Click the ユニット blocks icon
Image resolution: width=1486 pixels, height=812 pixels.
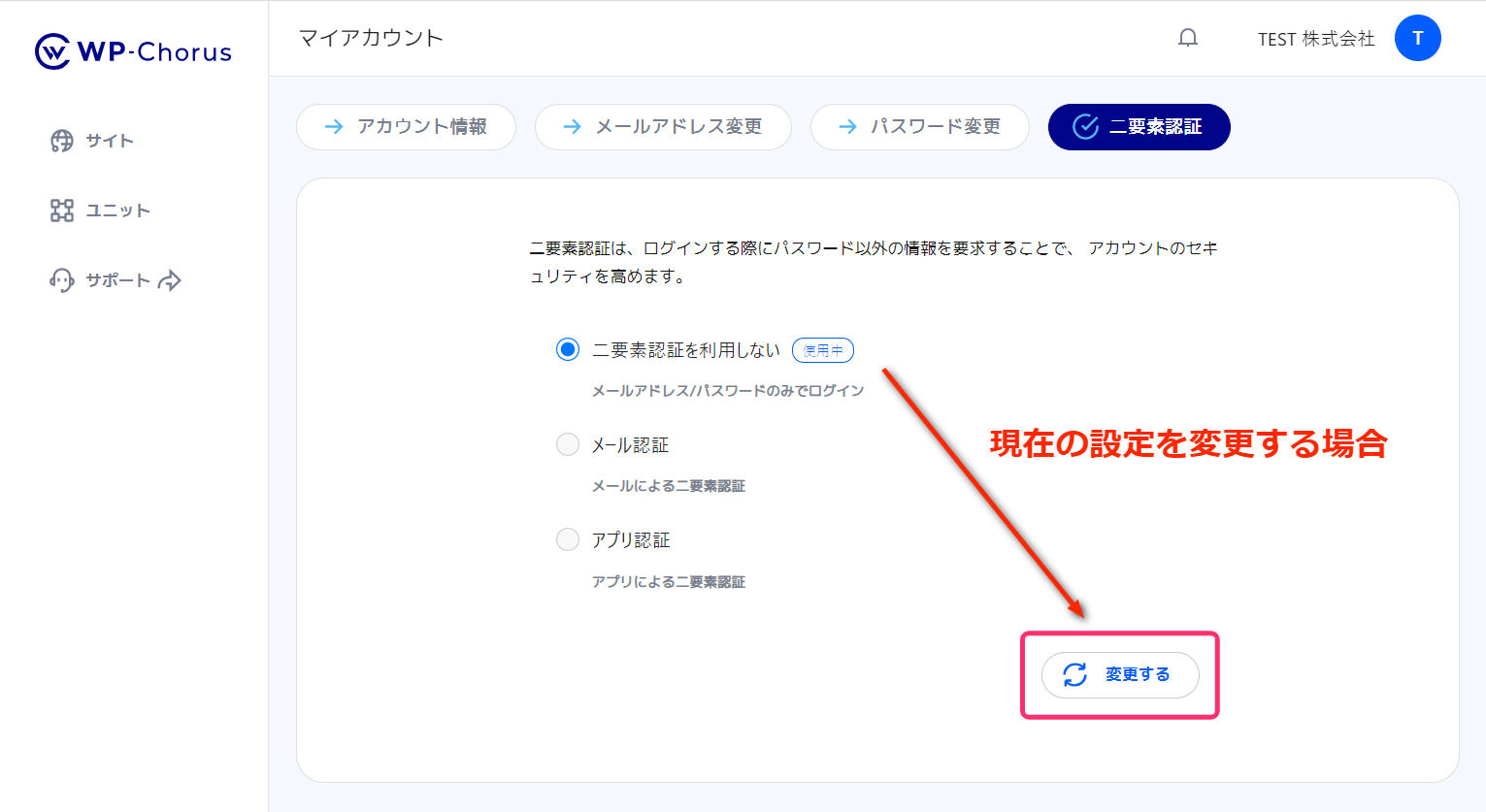[x=62, y=211]
